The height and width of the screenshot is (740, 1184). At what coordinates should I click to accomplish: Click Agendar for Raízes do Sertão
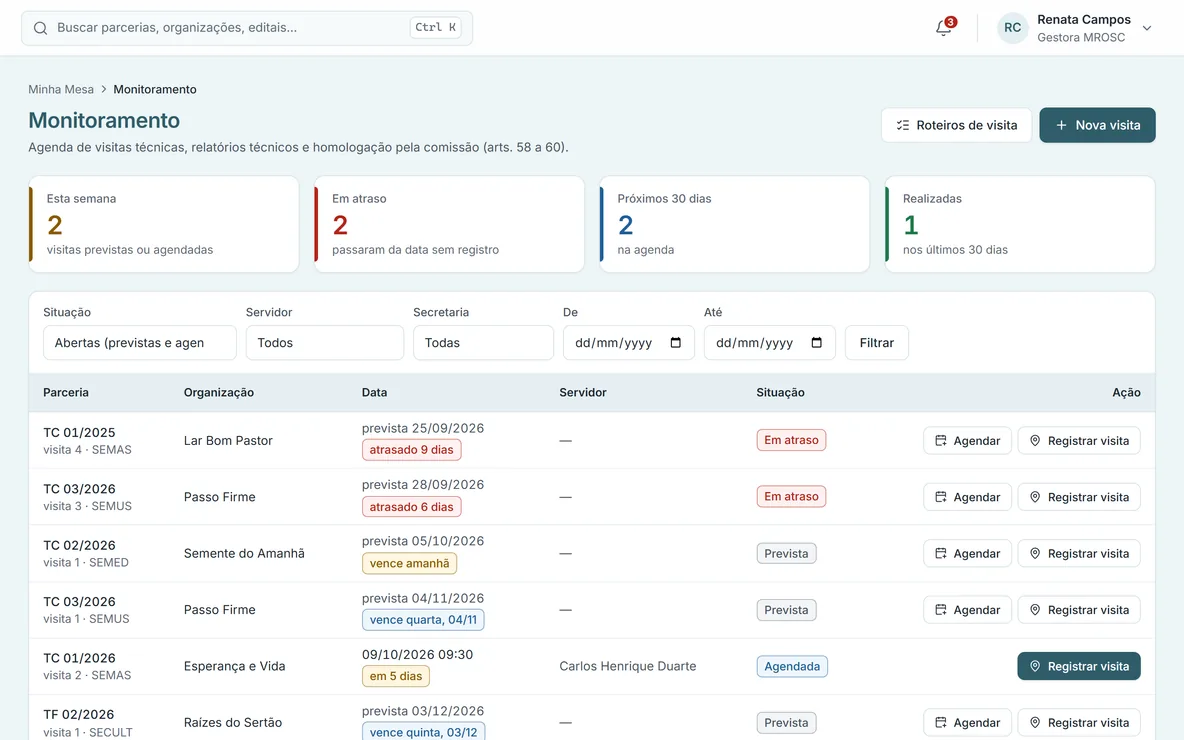click(x=967, y=723)
